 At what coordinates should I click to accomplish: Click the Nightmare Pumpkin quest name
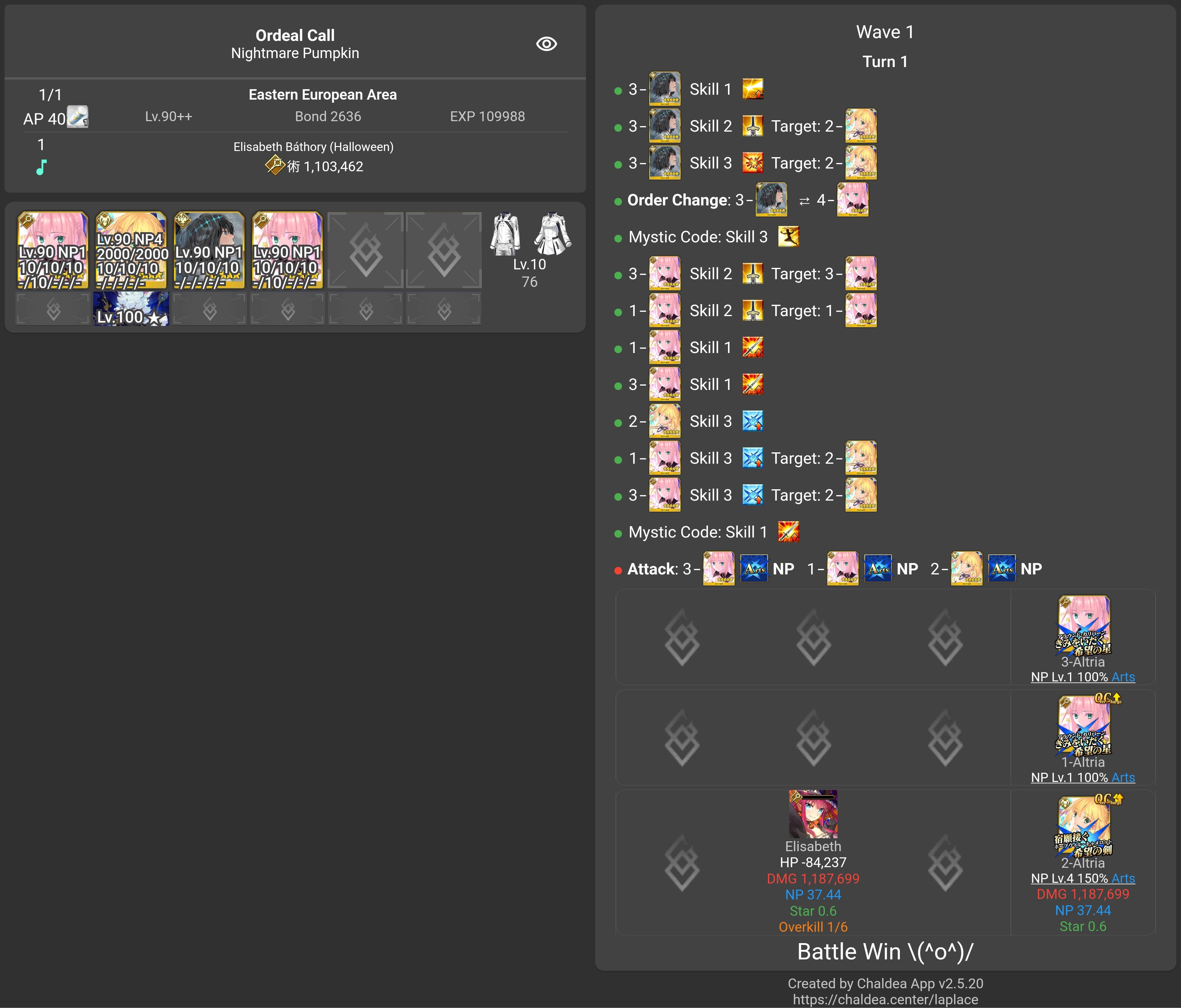[295, 53]
